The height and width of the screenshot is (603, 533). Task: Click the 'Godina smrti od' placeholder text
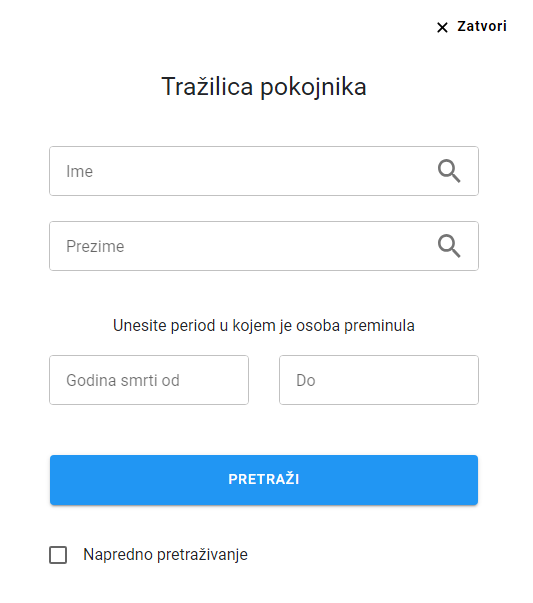[123, 380]
